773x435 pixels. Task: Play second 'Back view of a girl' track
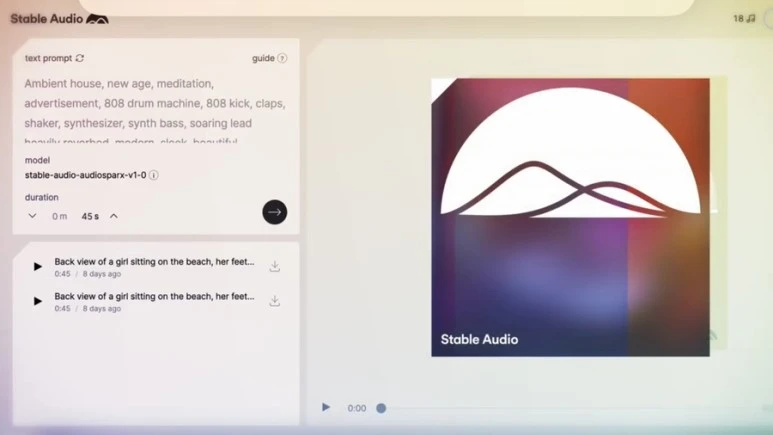pyautogui.click(x=37, y=301)
